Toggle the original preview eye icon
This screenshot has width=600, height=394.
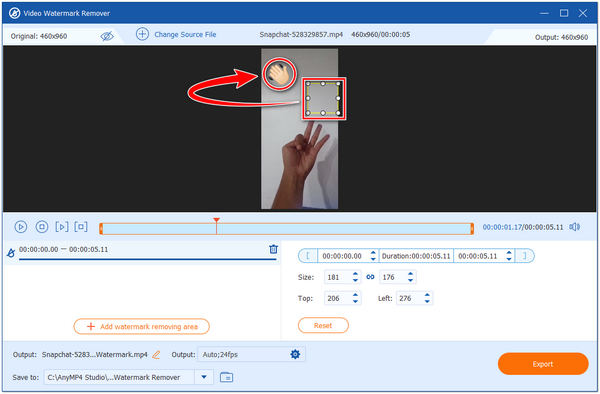click(107, 36)
